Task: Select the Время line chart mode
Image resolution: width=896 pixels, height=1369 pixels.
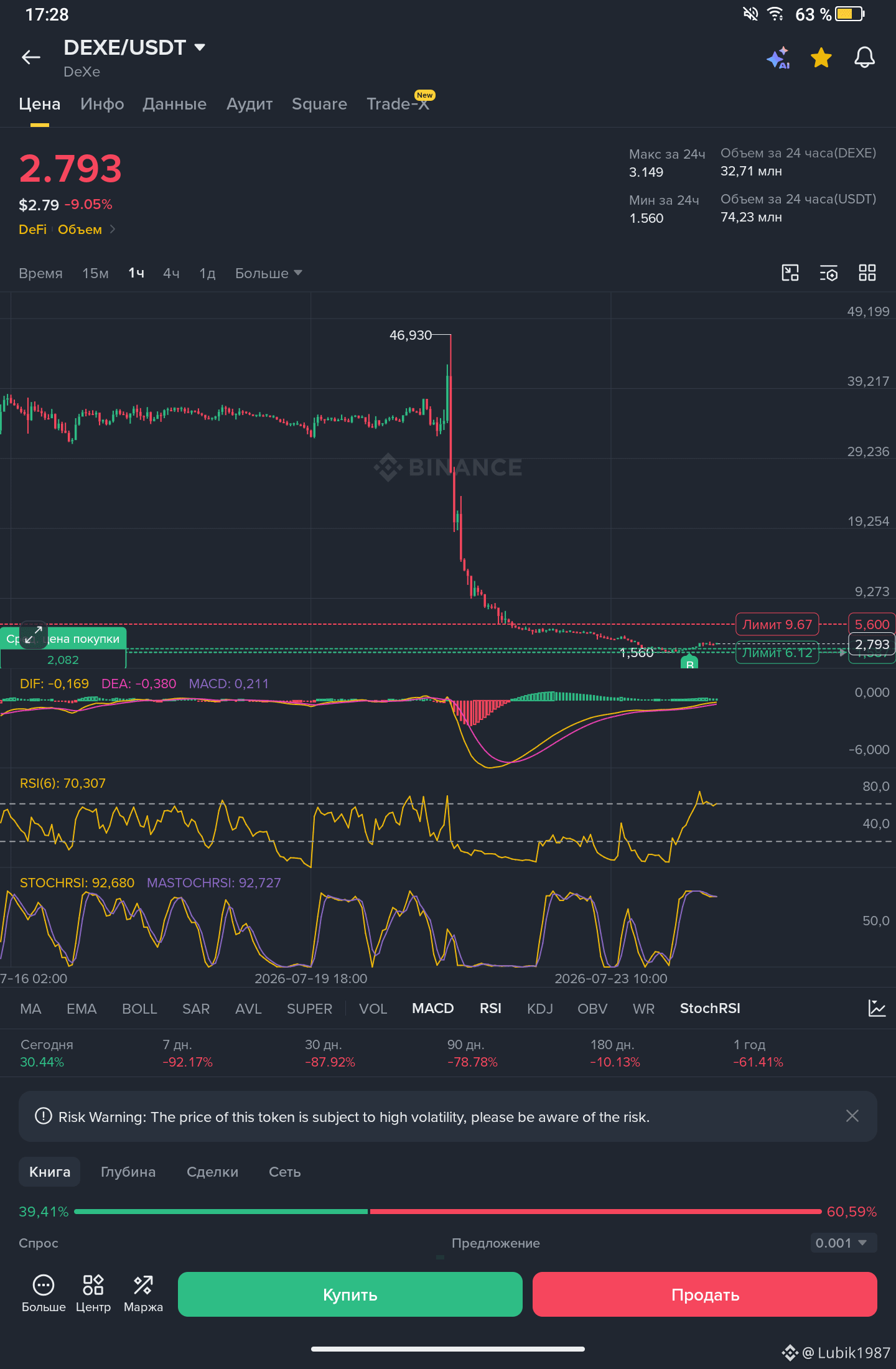Action: (40, 273)
